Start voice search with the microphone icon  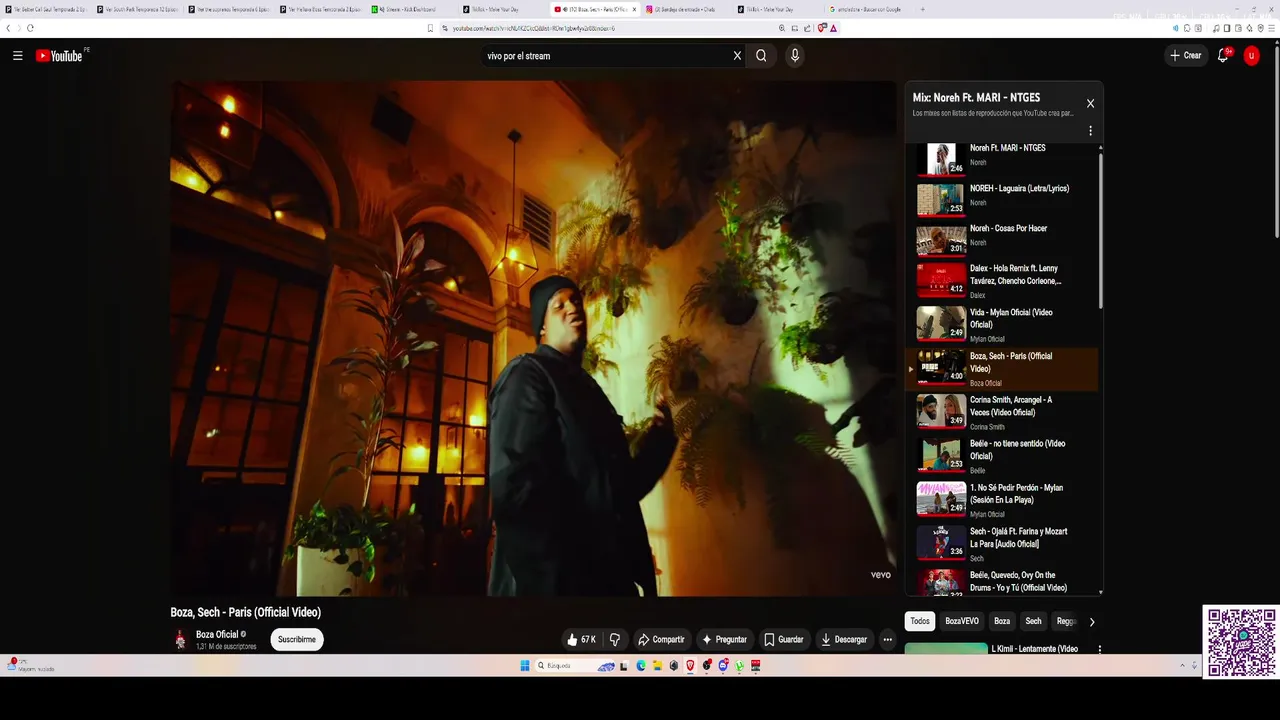[x=795, y=56]
